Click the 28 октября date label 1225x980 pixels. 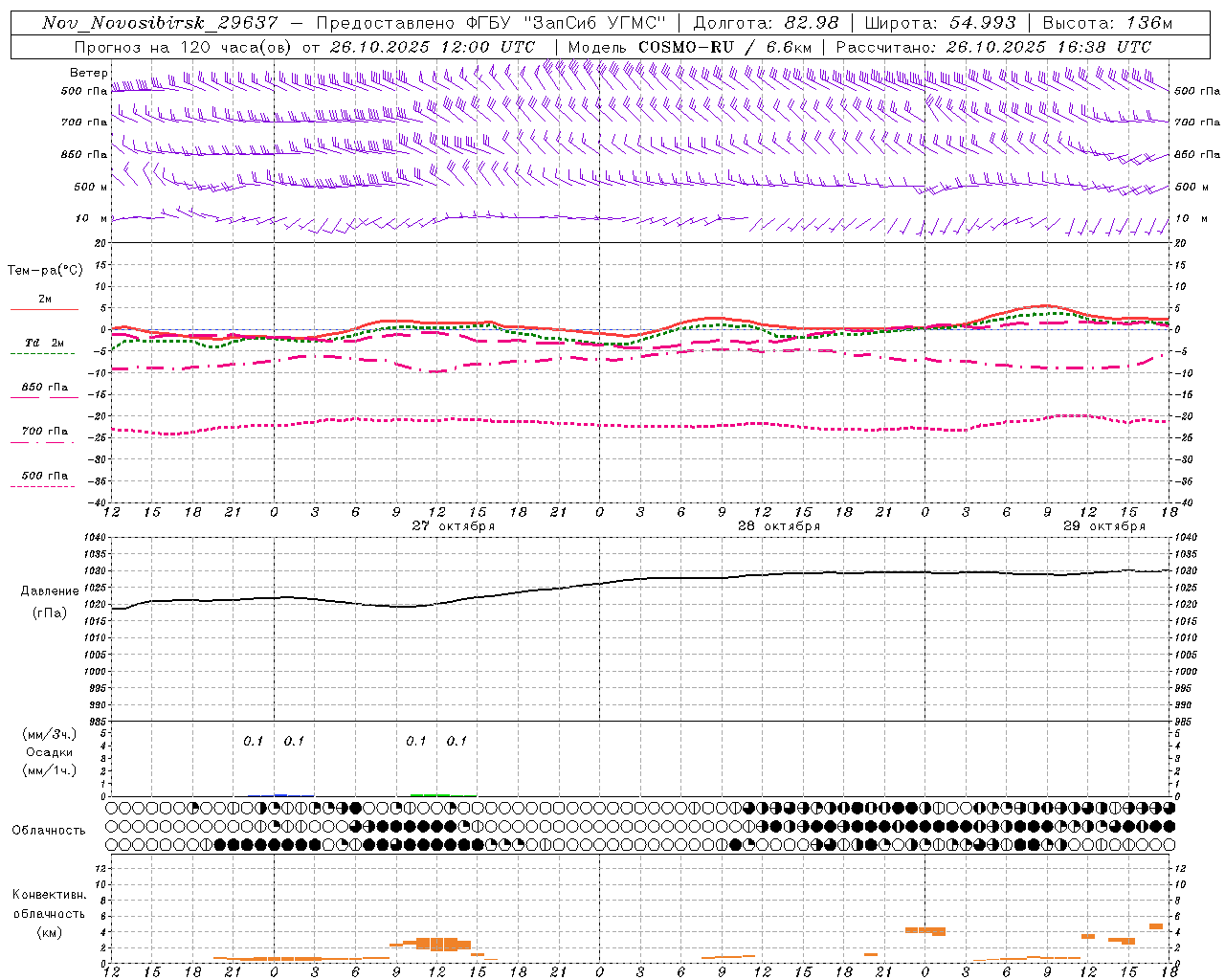tap(779, 526)
